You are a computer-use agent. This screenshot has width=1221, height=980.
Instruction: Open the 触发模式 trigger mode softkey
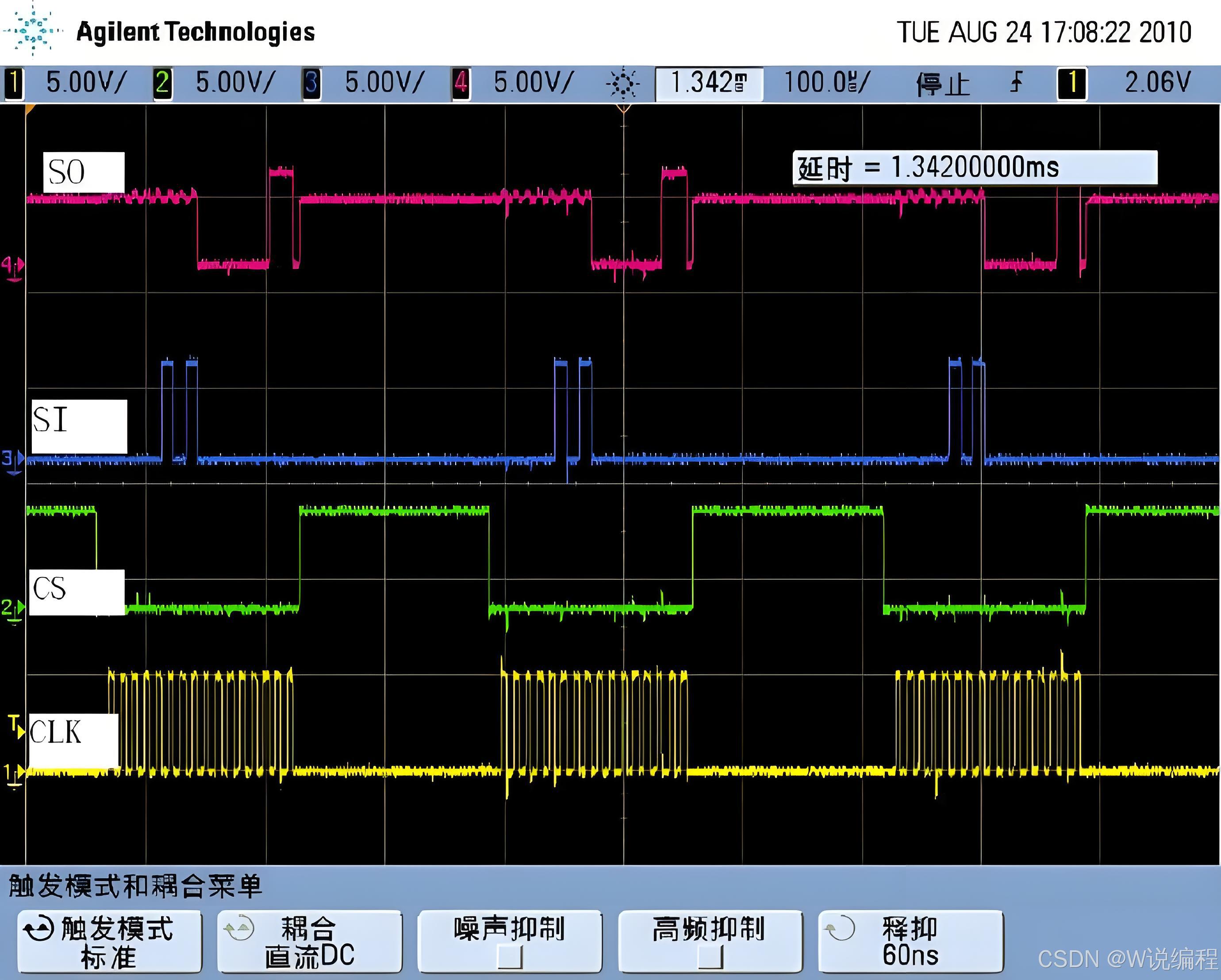click(110, 942)
